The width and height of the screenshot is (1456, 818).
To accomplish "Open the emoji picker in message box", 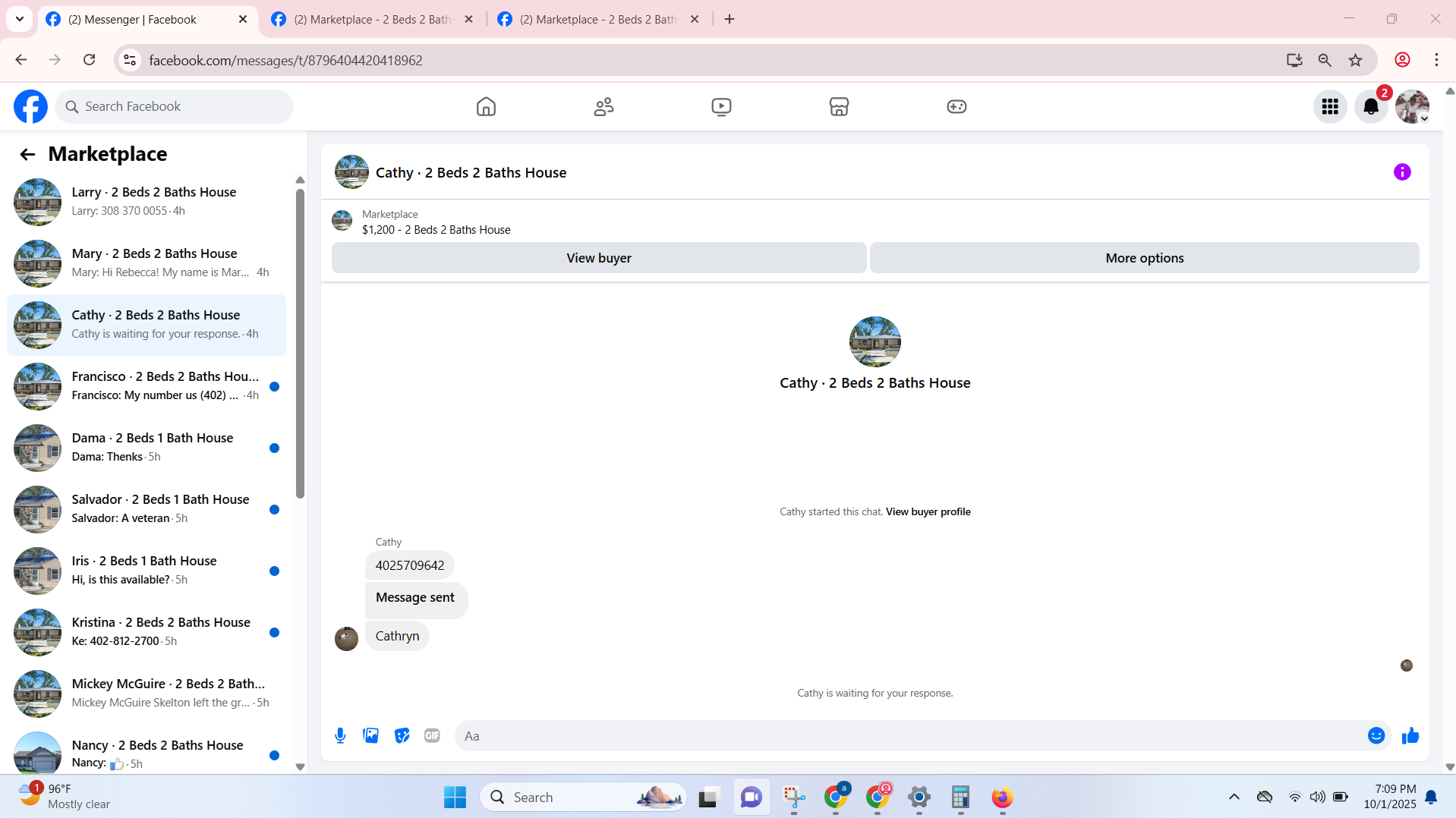I will (1376, 736).
